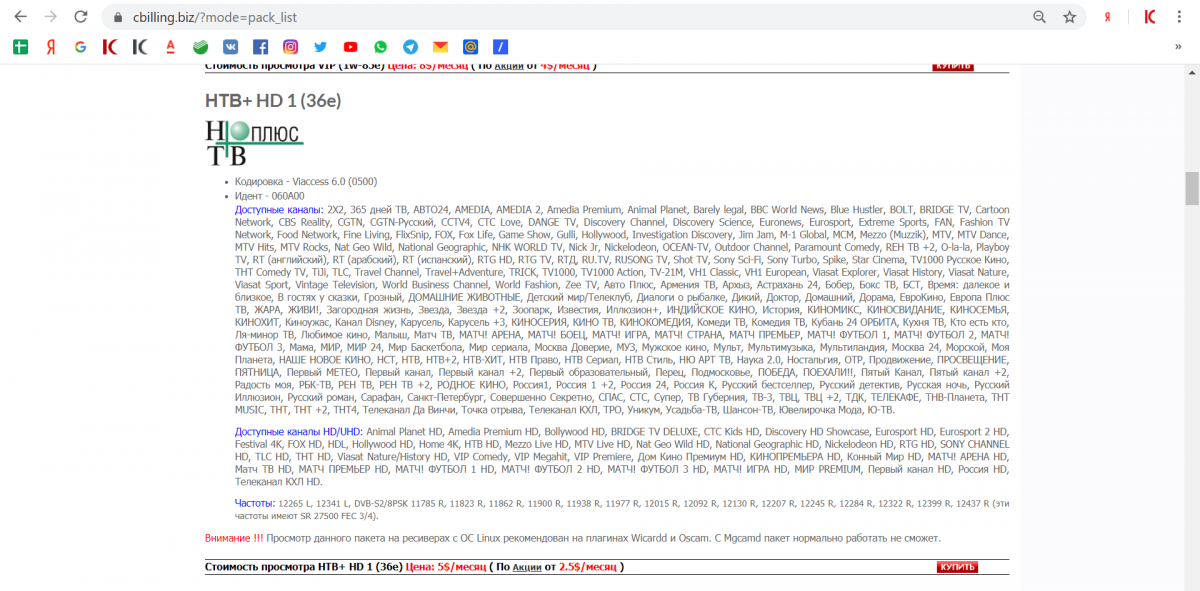Open the WhatsApp bookmark icon
1200x591 pixels.
(381, 46)
